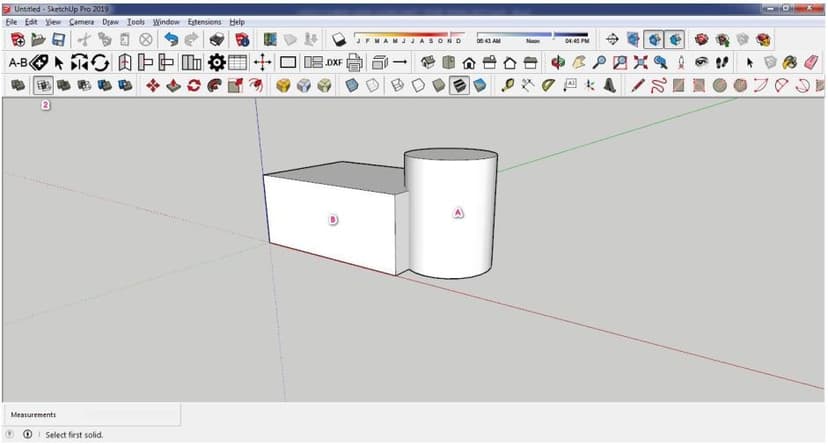
Task: Choose the Circle drawing tool
Action: [720, 85]
